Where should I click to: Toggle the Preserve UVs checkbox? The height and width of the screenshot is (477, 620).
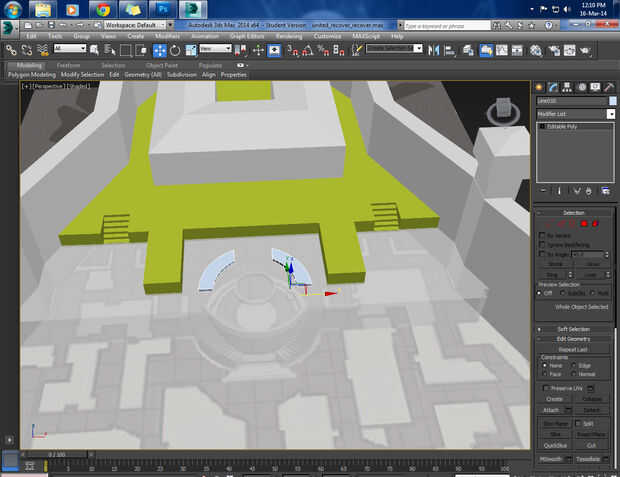544,387
